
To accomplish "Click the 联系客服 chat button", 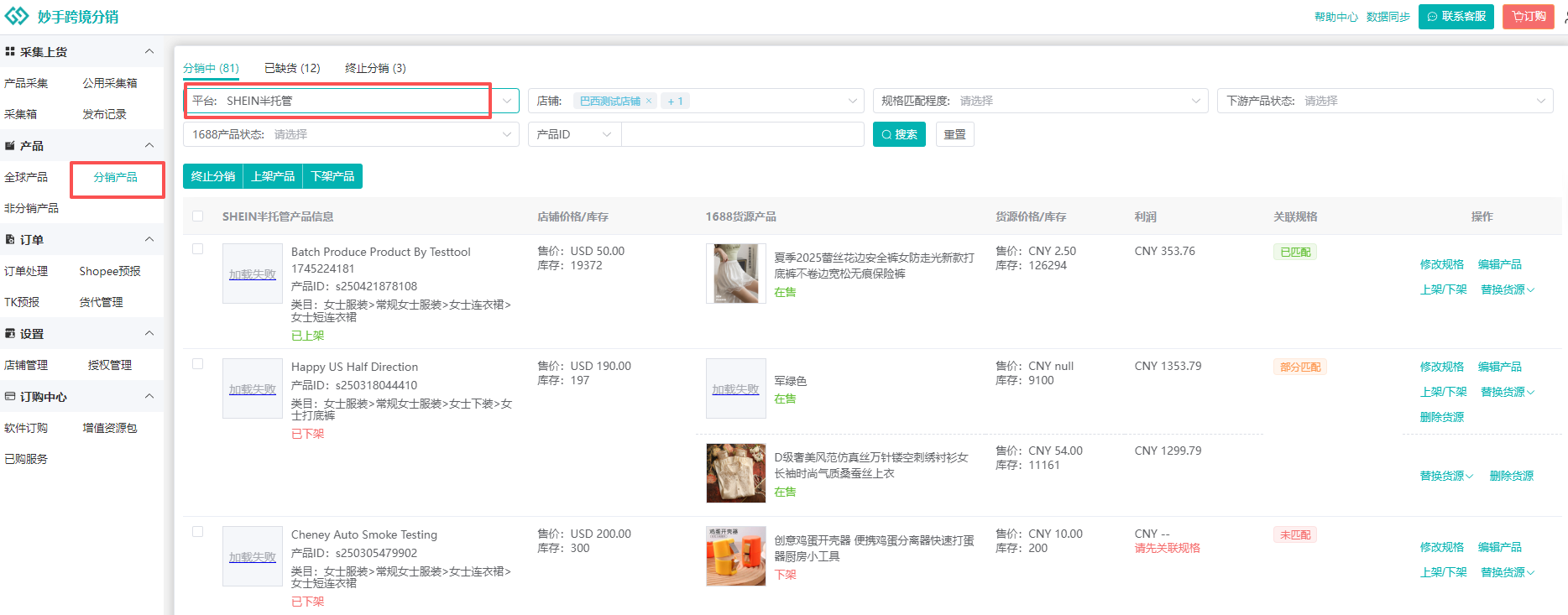I will pos(1456,17).
